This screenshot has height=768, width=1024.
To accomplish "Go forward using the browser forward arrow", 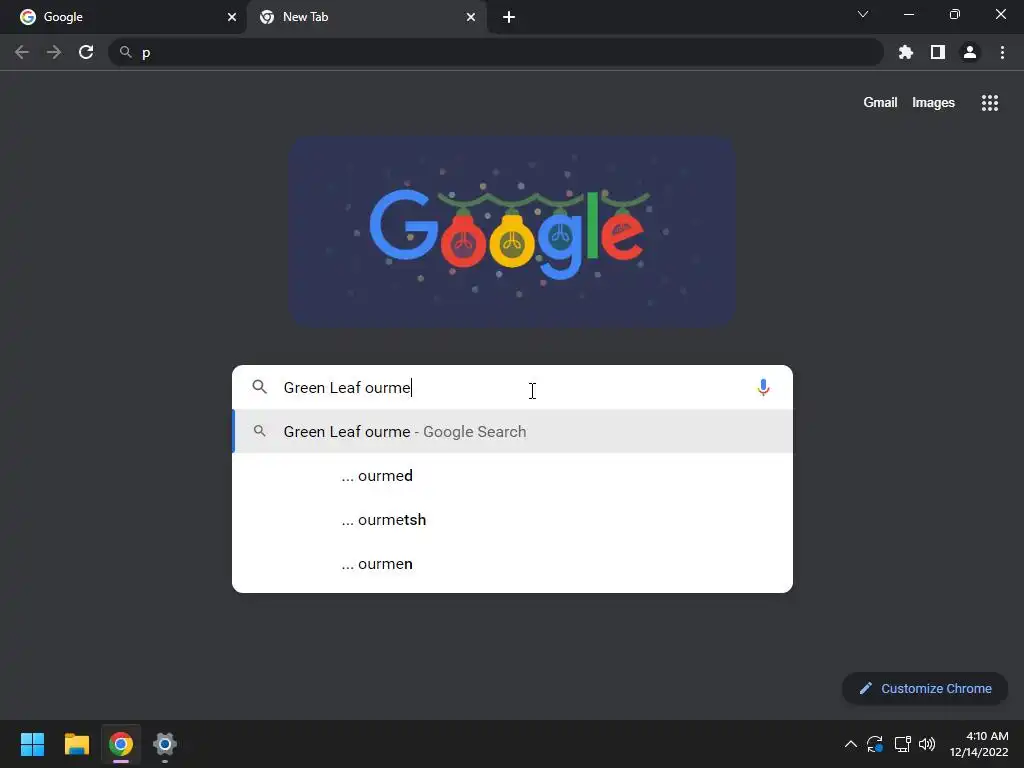I will (54, 52).
